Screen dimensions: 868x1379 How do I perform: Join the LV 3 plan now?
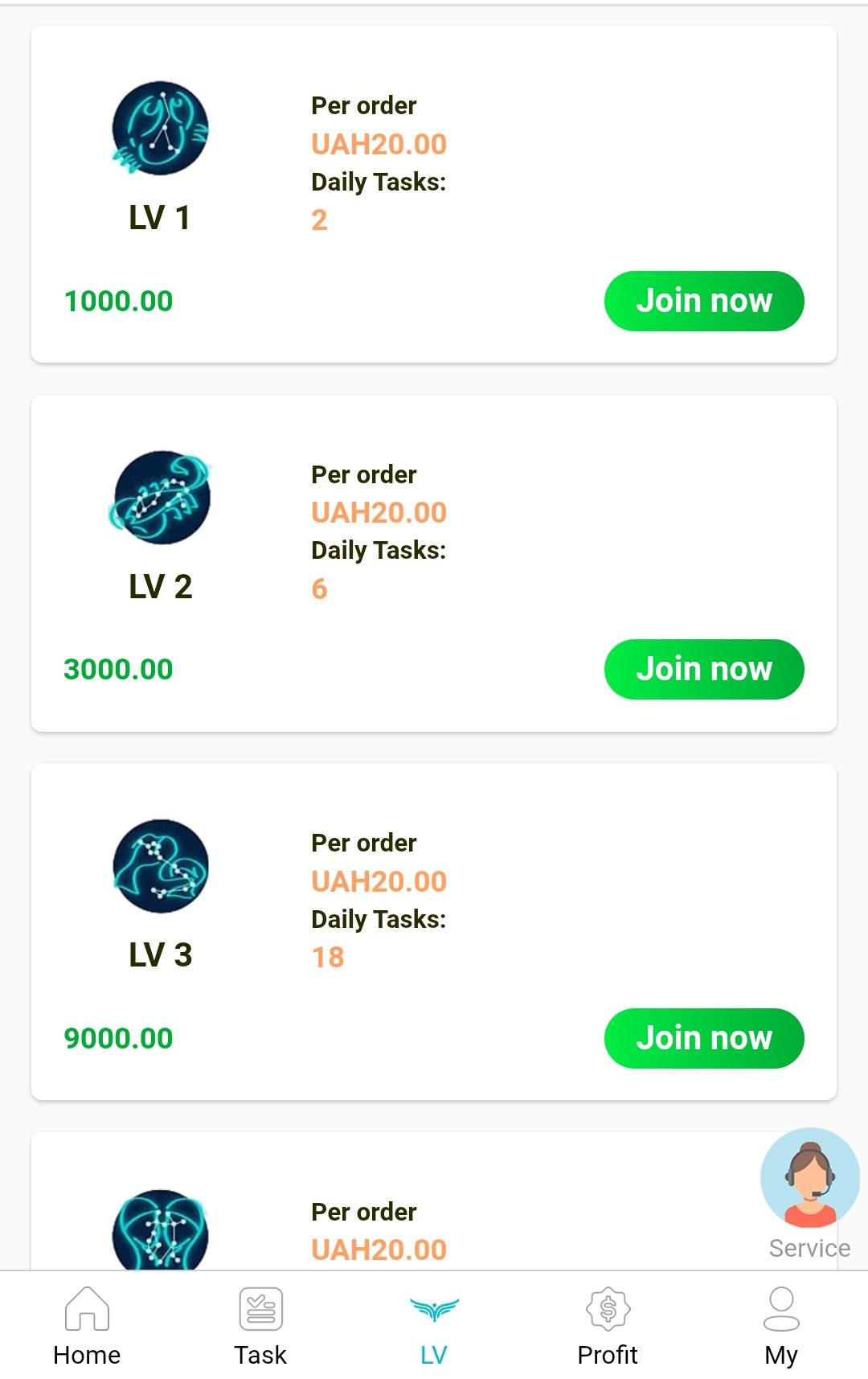pyautogui.click(x=704, y=1038)
